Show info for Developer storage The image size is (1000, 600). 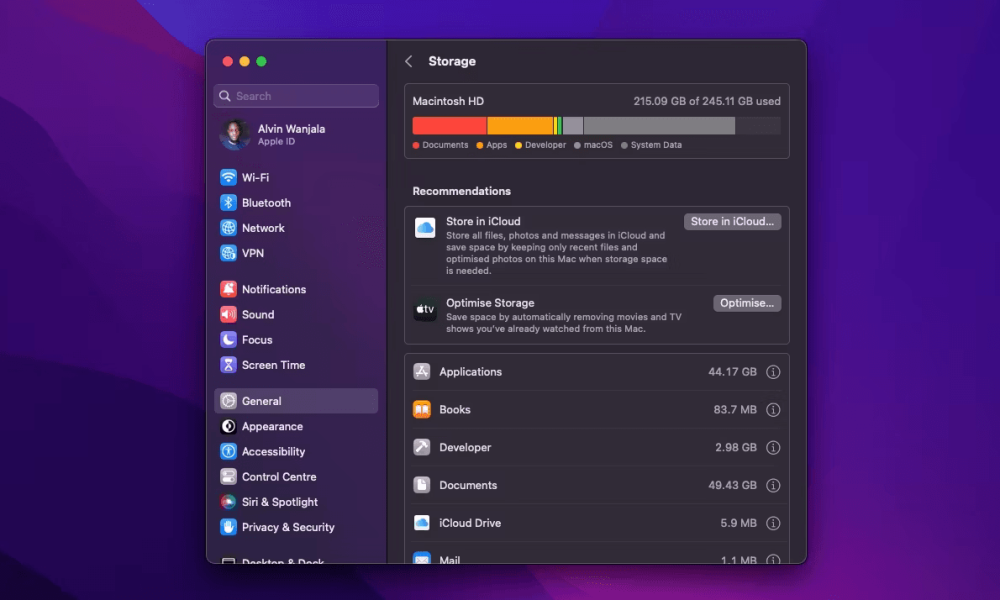[773, 448]
